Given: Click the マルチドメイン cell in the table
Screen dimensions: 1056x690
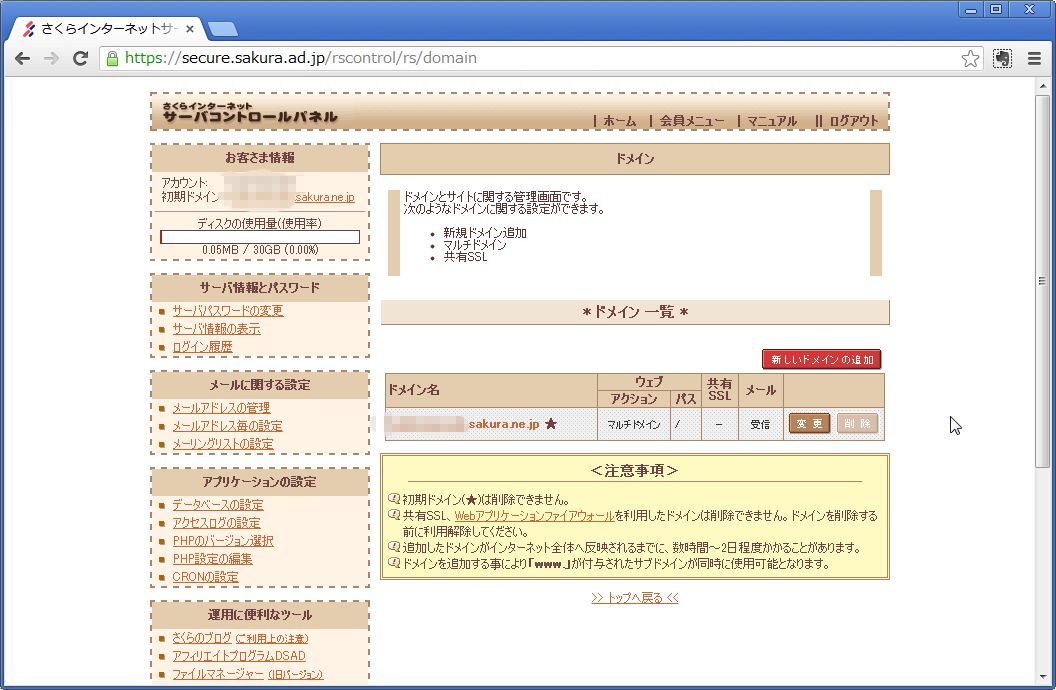Looking at the screenshot, I should [634, 425].
